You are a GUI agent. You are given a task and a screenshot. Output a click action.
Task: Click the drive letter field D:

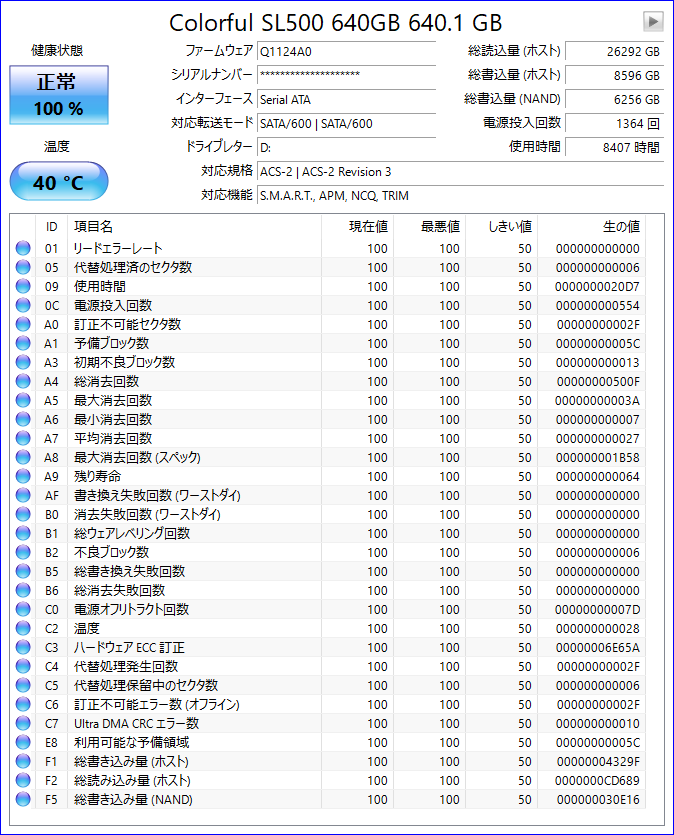point(347,148)
